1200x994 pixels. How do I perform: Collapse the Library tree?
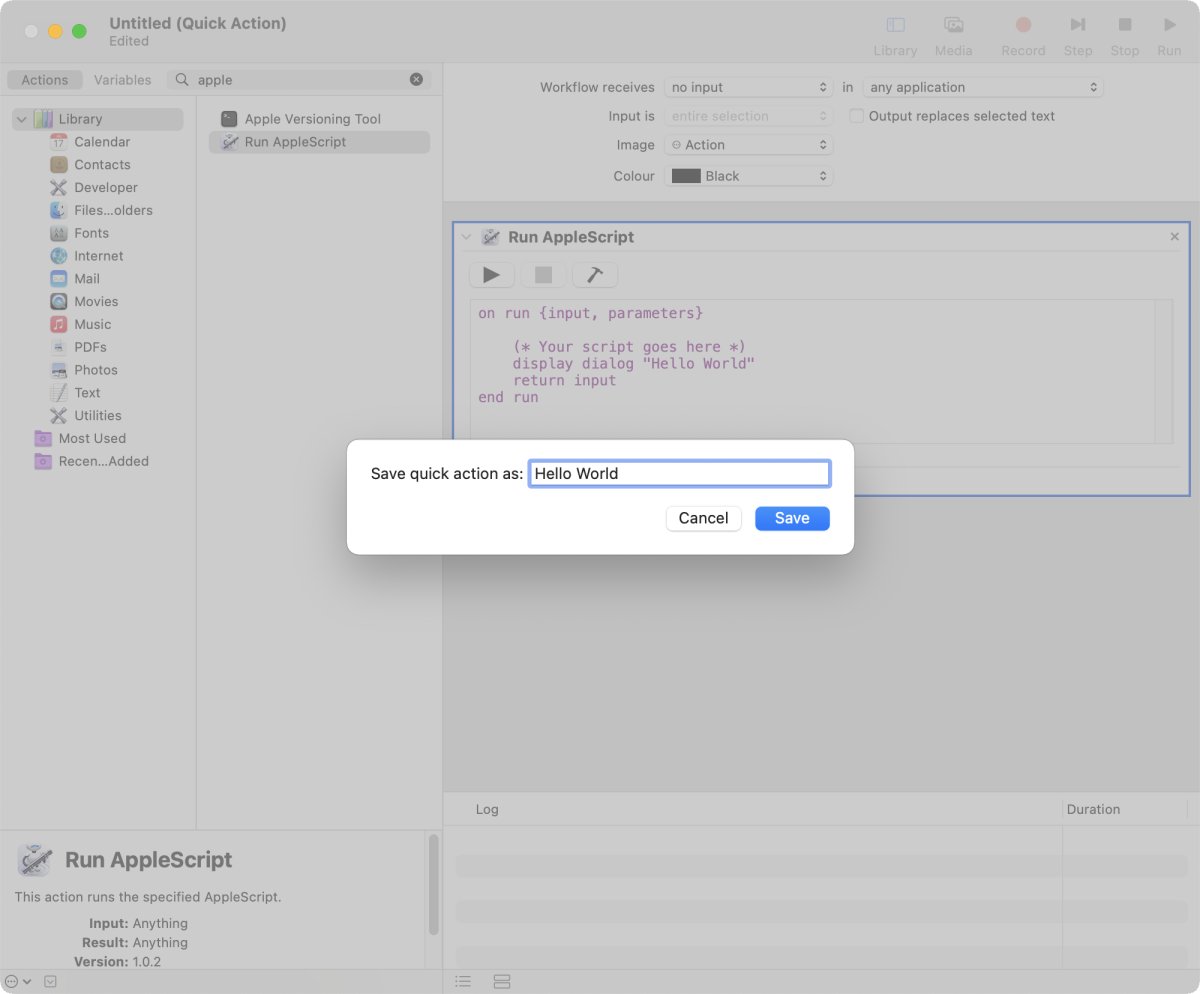[21, 119]
